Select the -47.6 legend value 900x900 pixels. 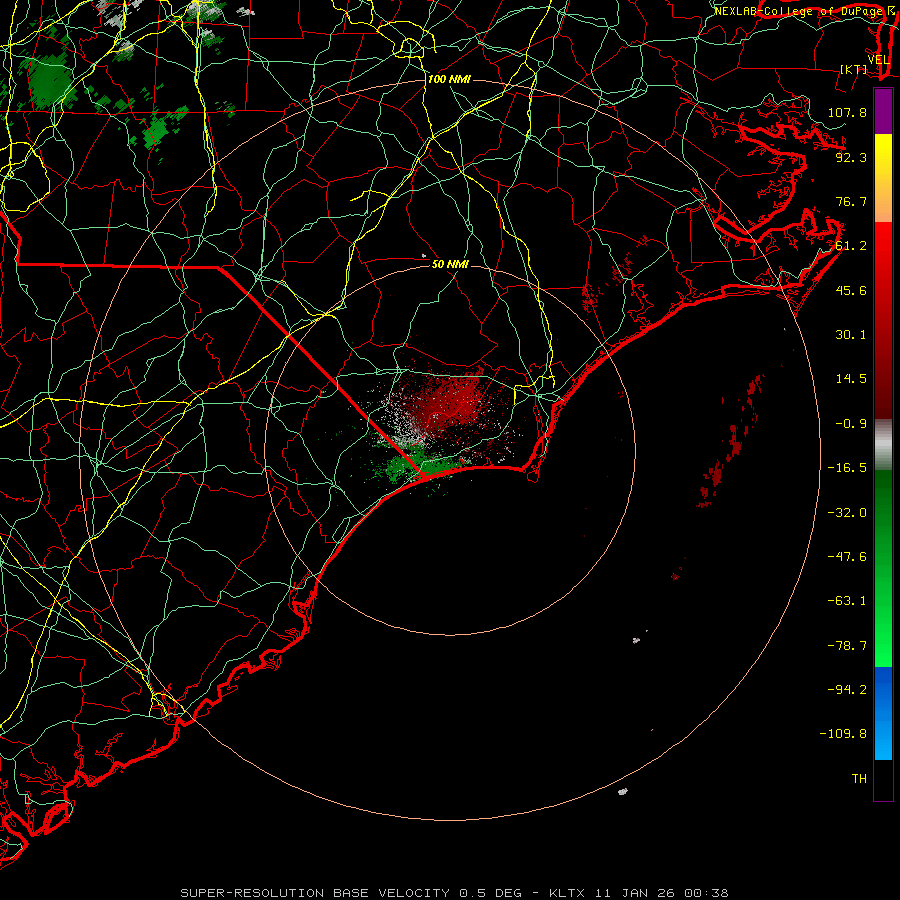point(847,557)
